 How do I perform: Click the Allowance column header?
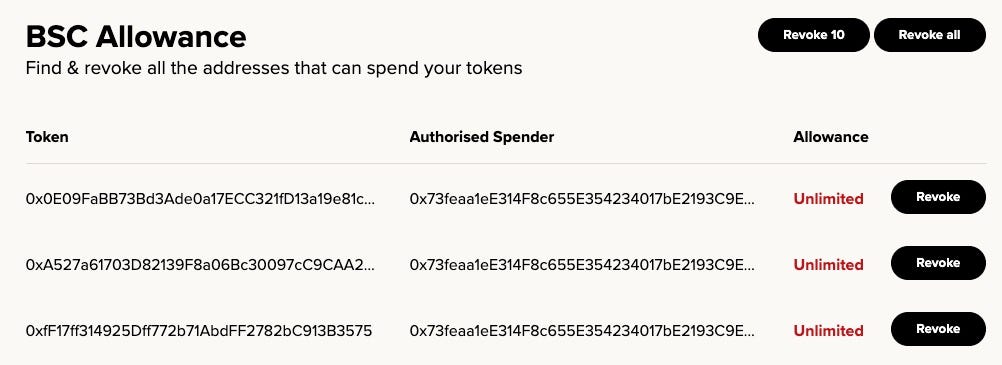click(x=831, y=137)
